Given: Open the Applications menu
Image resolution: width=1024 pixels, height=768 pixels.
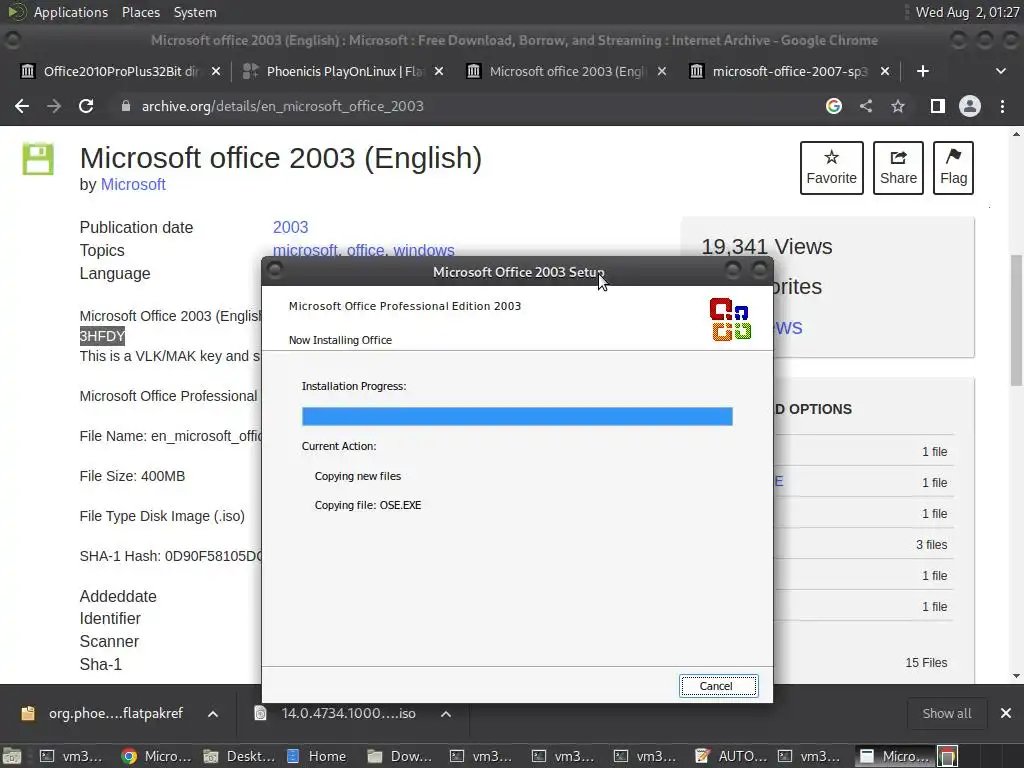Looking at the screenshot, I should tap(71, 12).
